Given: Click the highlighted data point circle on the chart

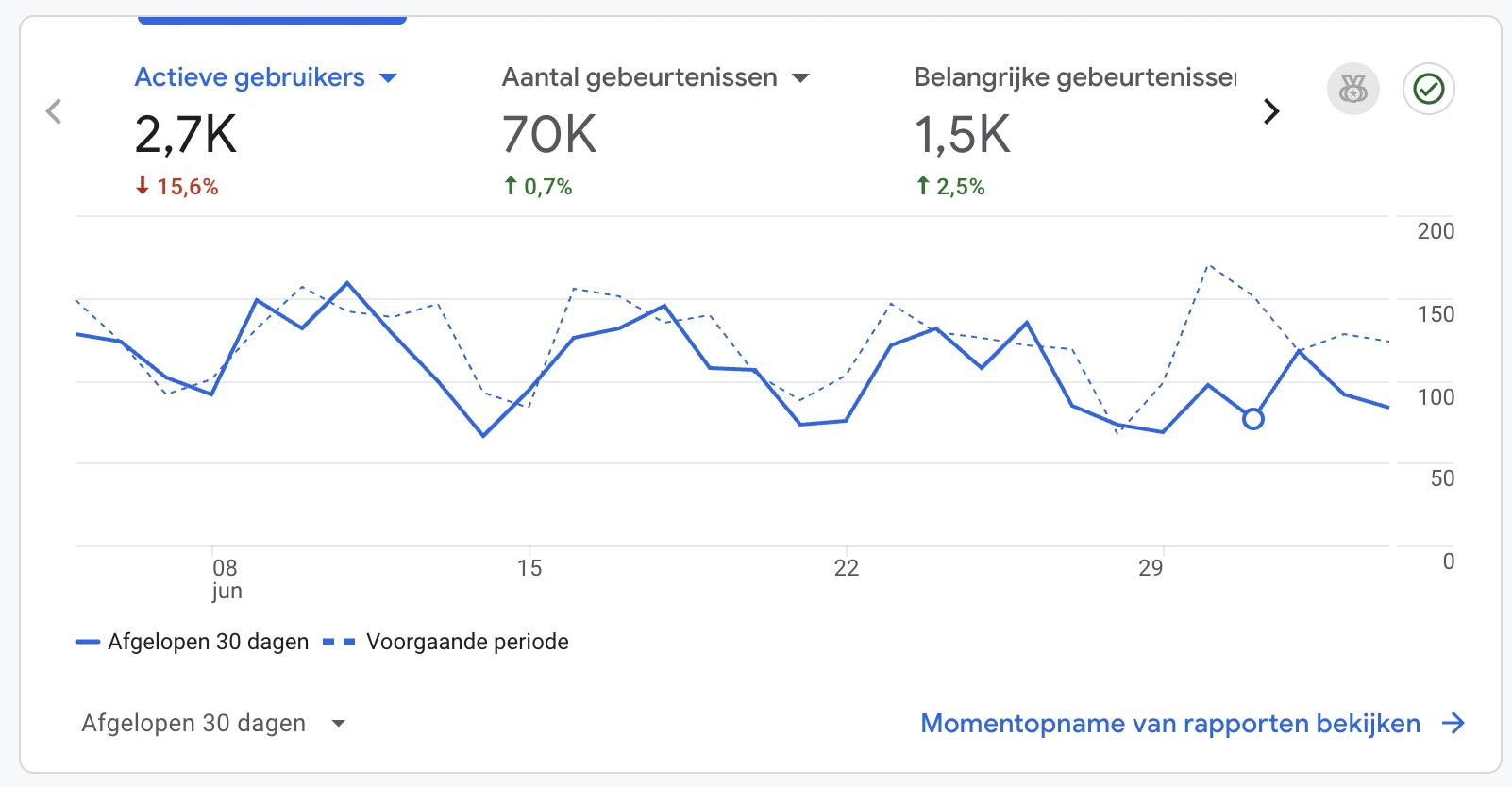Looking at the screenshot, I should pyautogui.click(x=1252, y=419).
